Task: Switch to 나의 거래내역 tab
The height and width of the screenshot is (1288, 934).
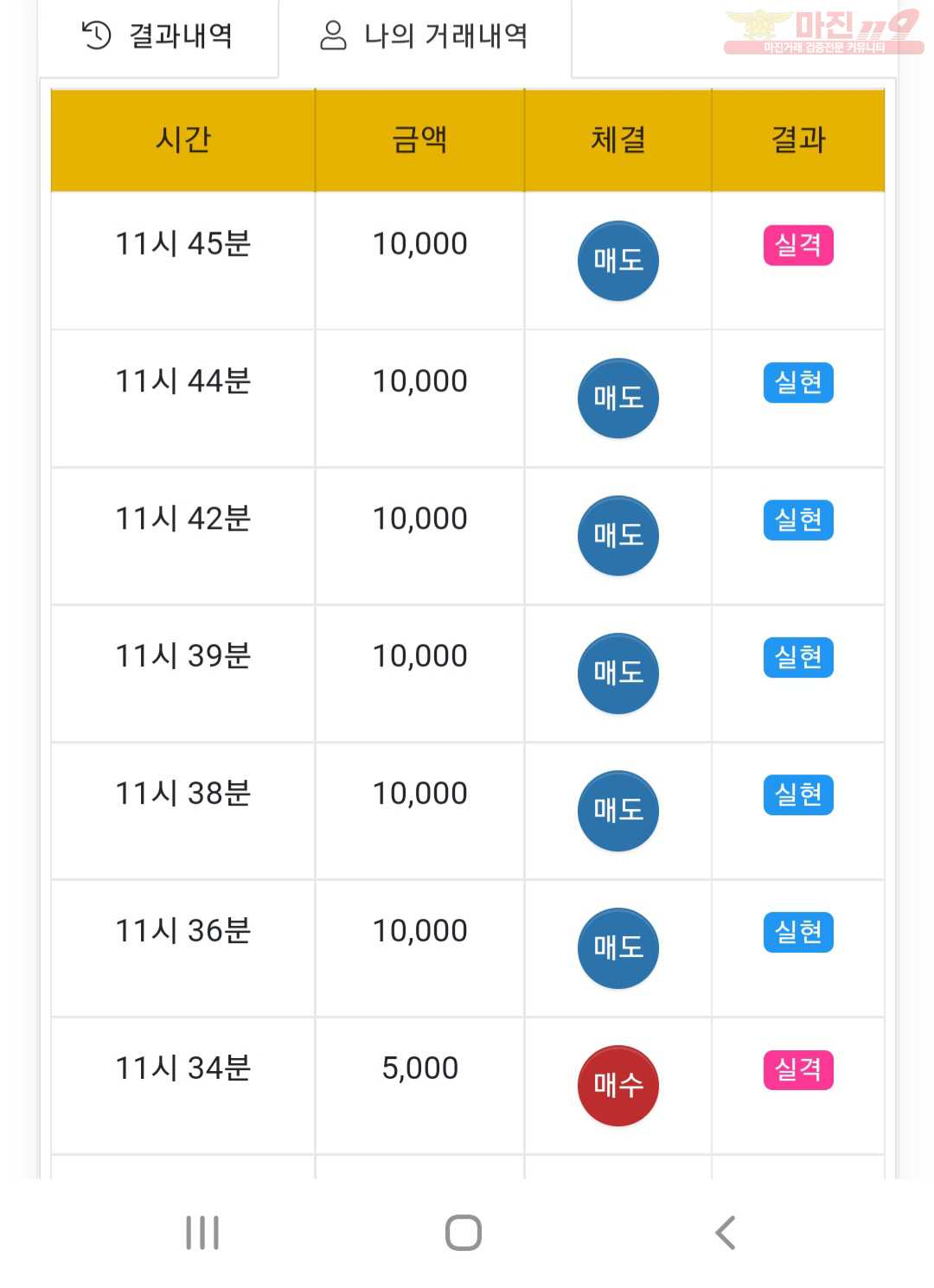Action: [424, 36]
